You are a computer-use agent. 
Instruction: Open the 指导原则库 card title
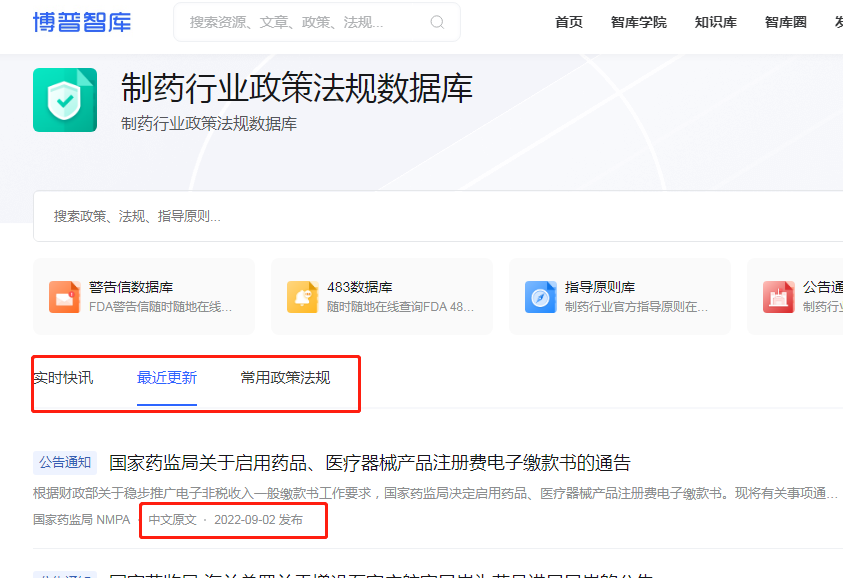click(600, 287)
